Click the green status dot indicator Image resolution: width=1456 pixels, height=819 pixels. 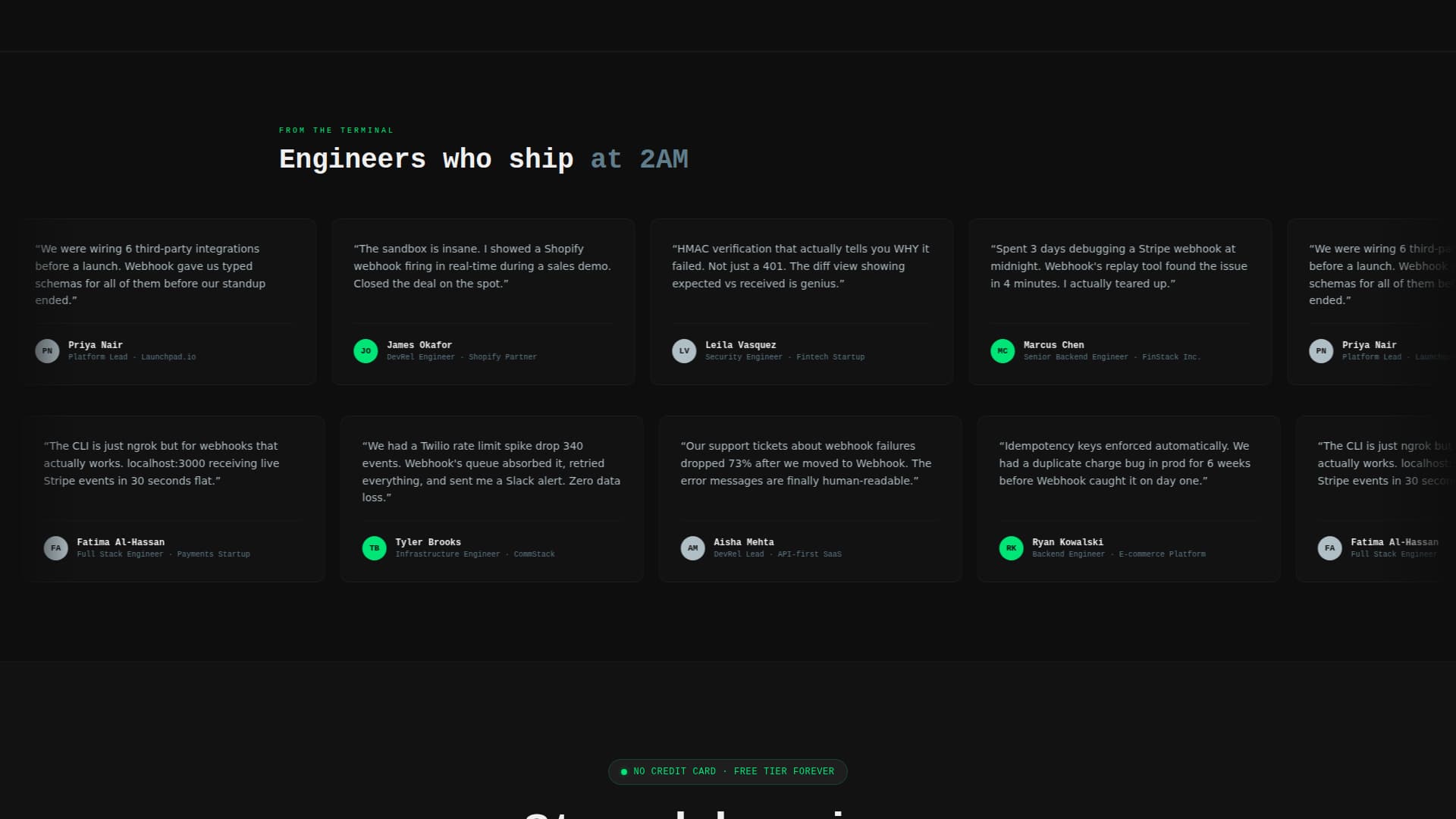coord(624,771)
